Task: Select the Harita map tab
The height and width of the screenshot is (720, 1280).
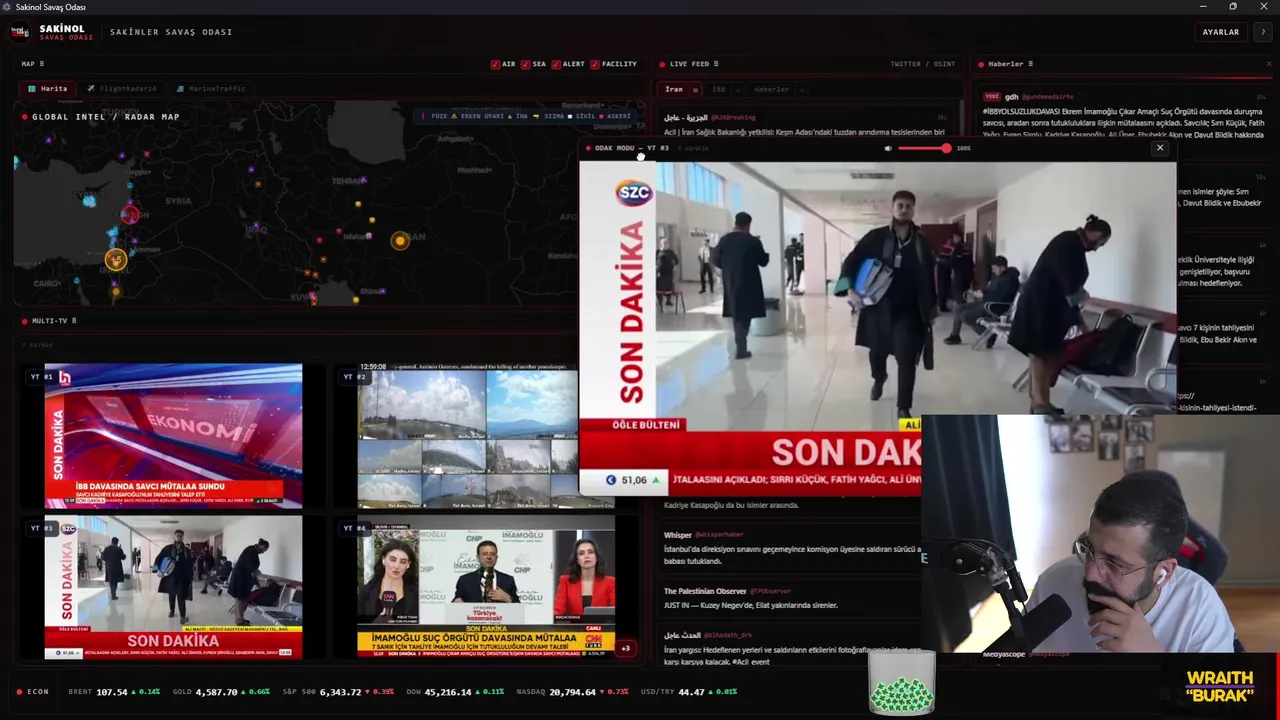Action: tap(49, 89)
